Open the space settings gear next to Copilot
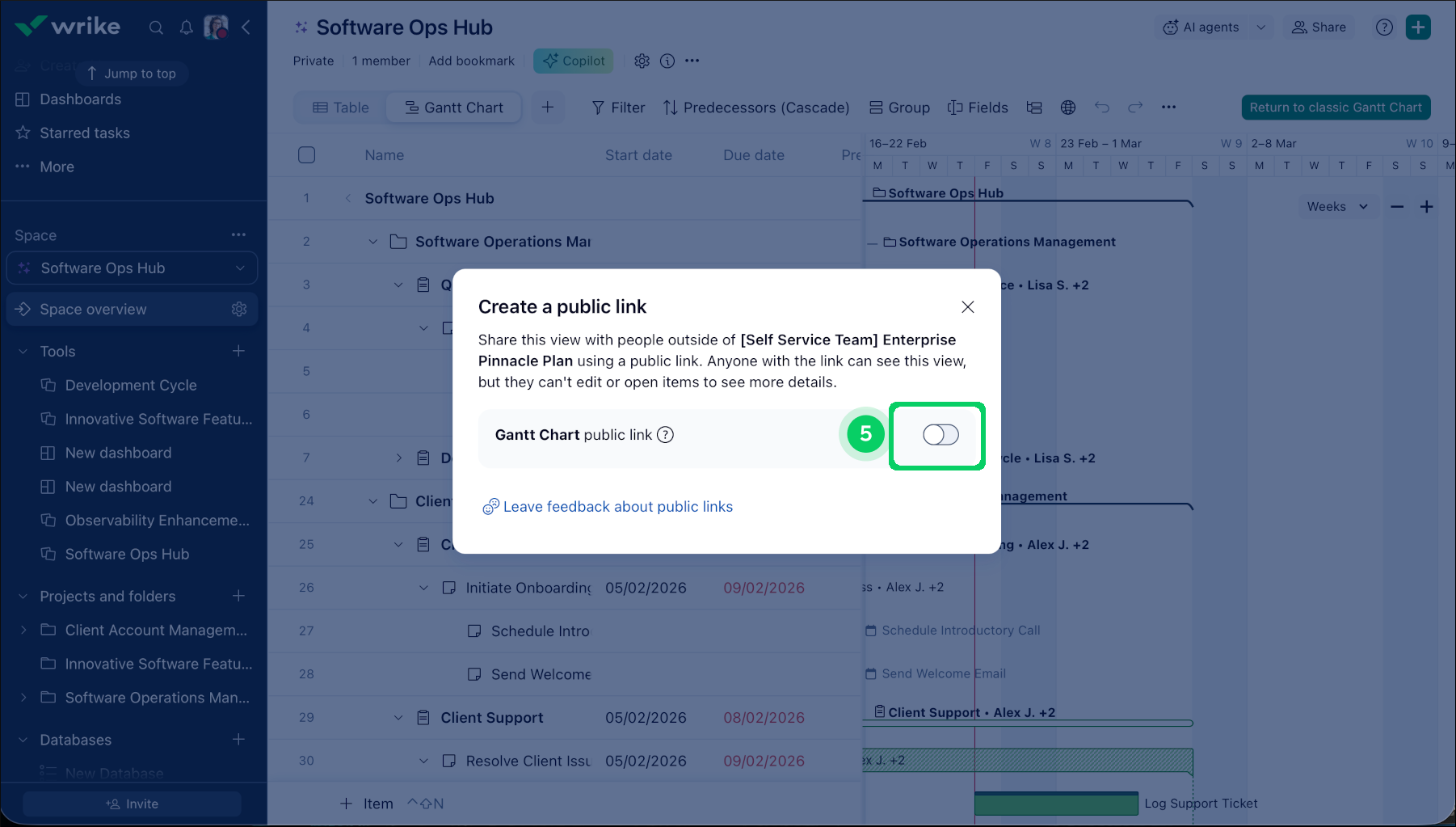 click(x=642, y=61)
